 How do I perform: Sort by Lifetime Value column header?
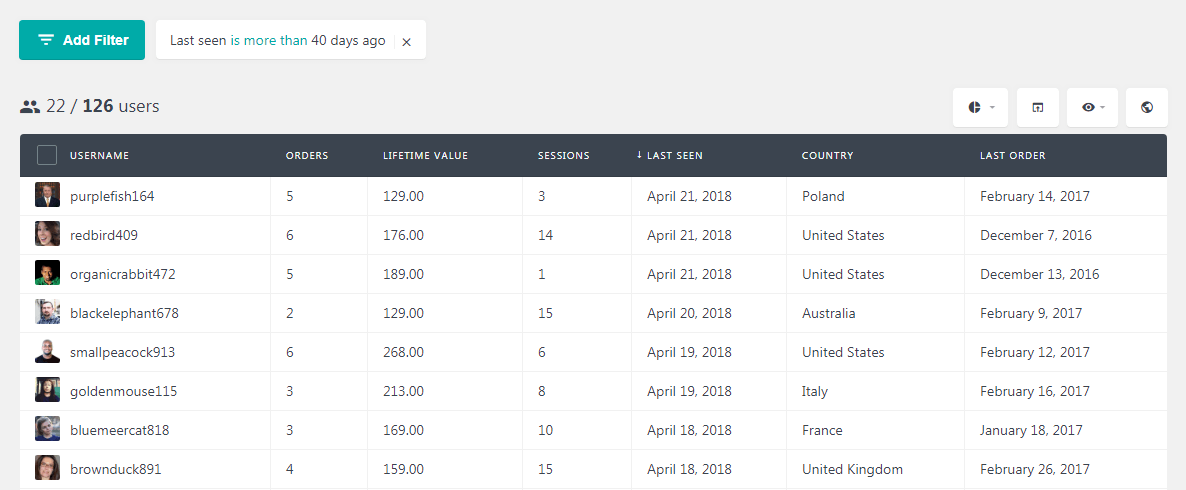pyautogui.click(x=425, y=156)
